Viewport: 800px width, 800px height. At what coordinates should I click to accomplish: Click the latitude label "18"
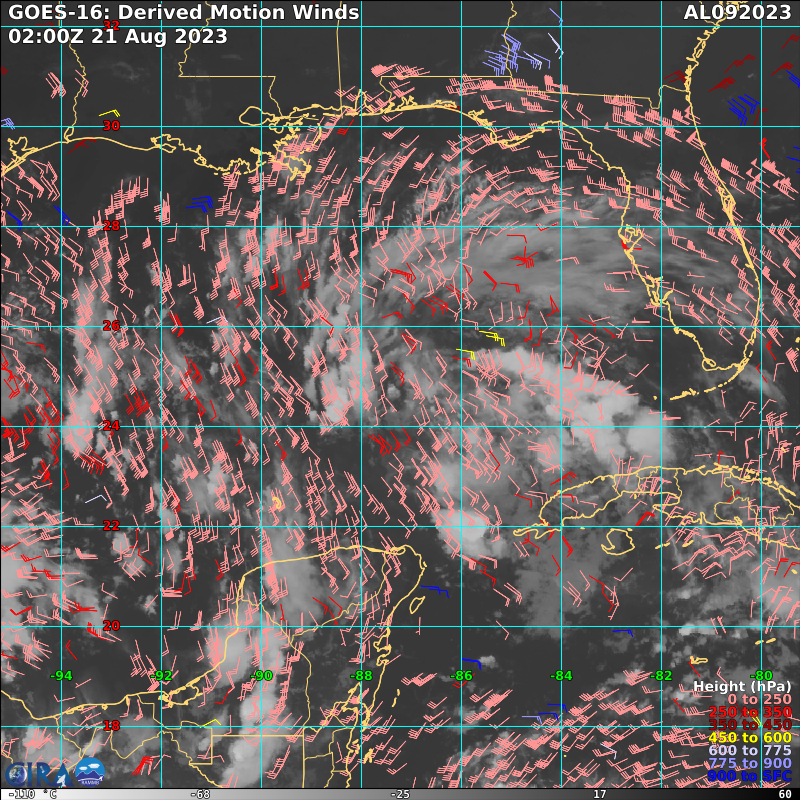tap(111, 726)
